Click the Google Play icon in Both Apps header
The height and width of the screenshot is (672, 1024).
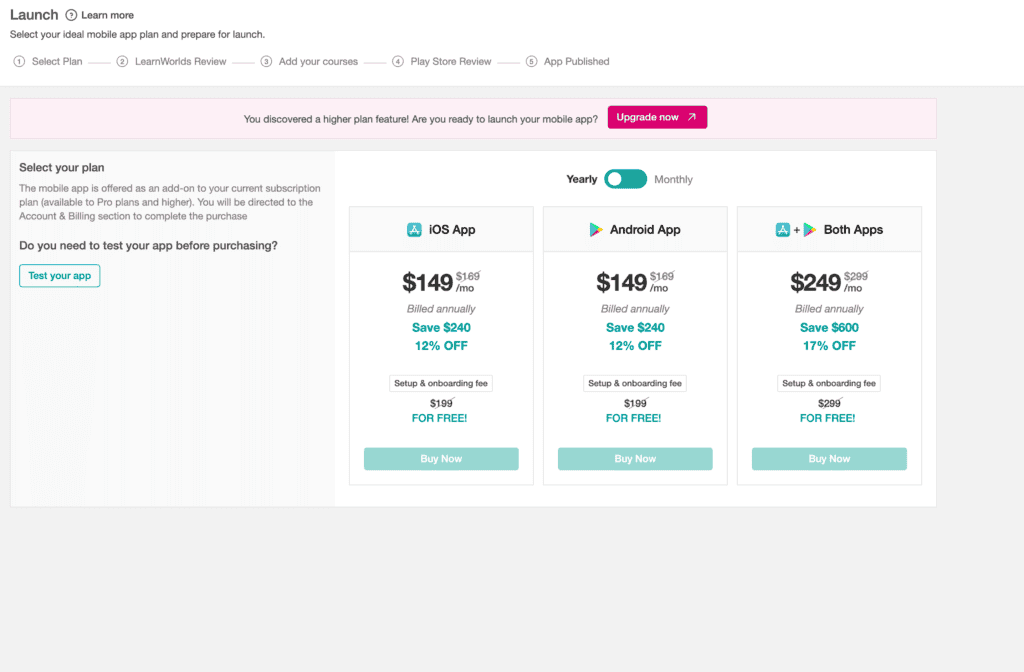click(810, 230)
